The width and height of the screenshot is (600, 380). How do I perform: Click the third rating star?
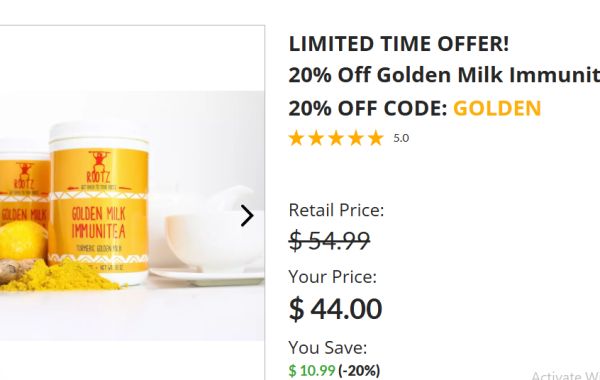pos(336,138)
